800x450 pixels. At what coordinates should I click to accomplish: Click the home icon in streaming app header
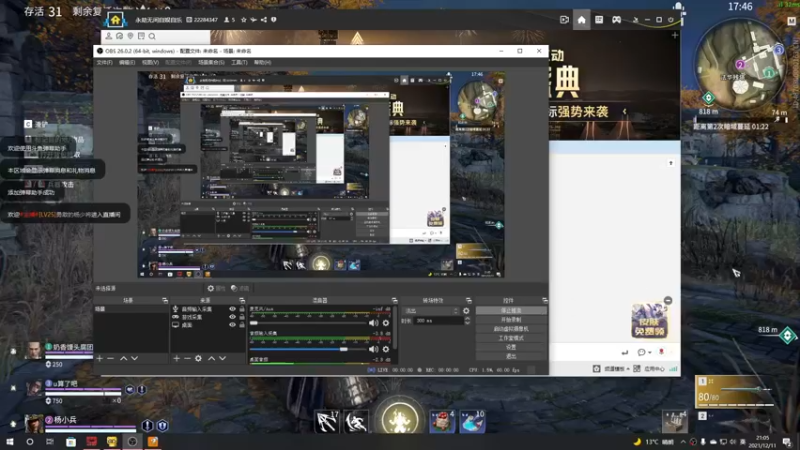coord(581,20)
